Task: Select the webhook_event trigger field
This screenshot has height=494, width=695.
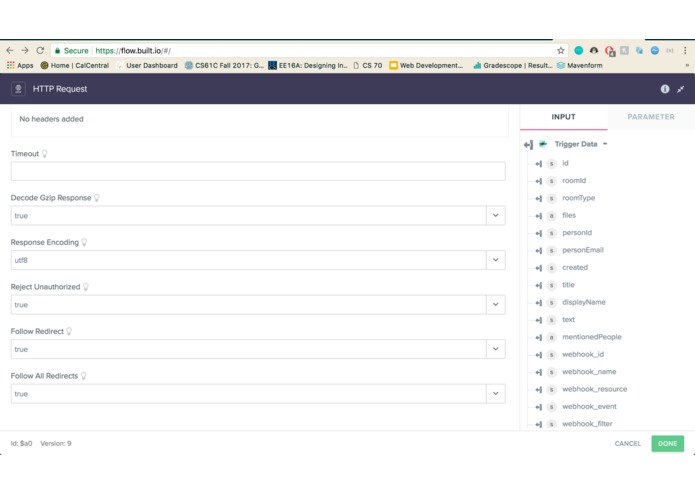Action: click(589, 406)
